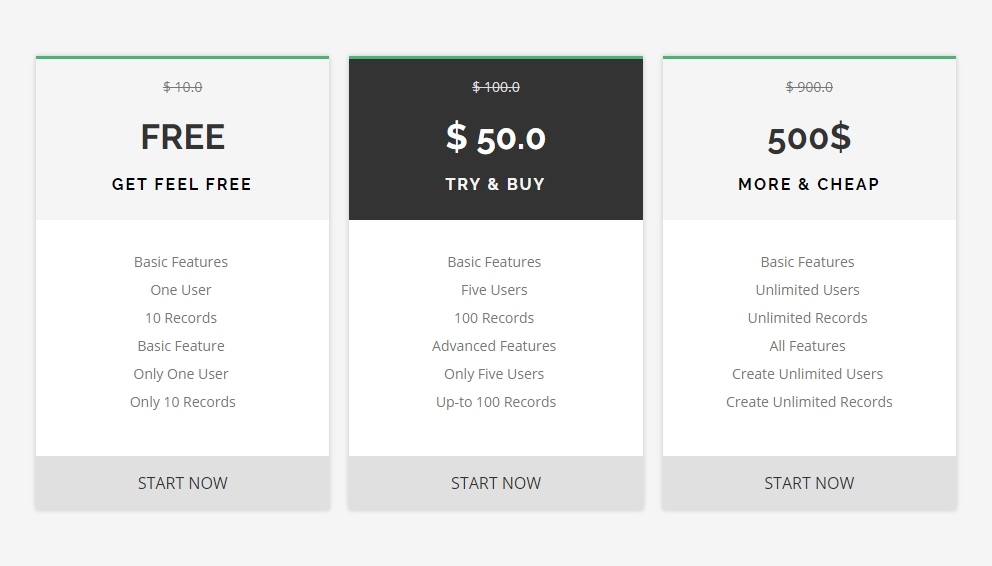Select the 500$ price heading

click(x=809, y=138)
